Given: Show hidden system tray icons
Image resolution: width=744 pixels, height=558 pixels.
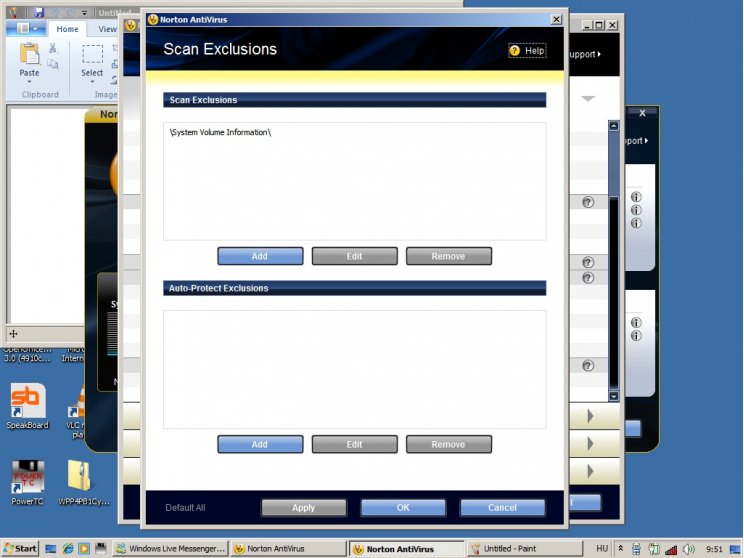Looking at the screenshot, I should (x=620, y=549).
